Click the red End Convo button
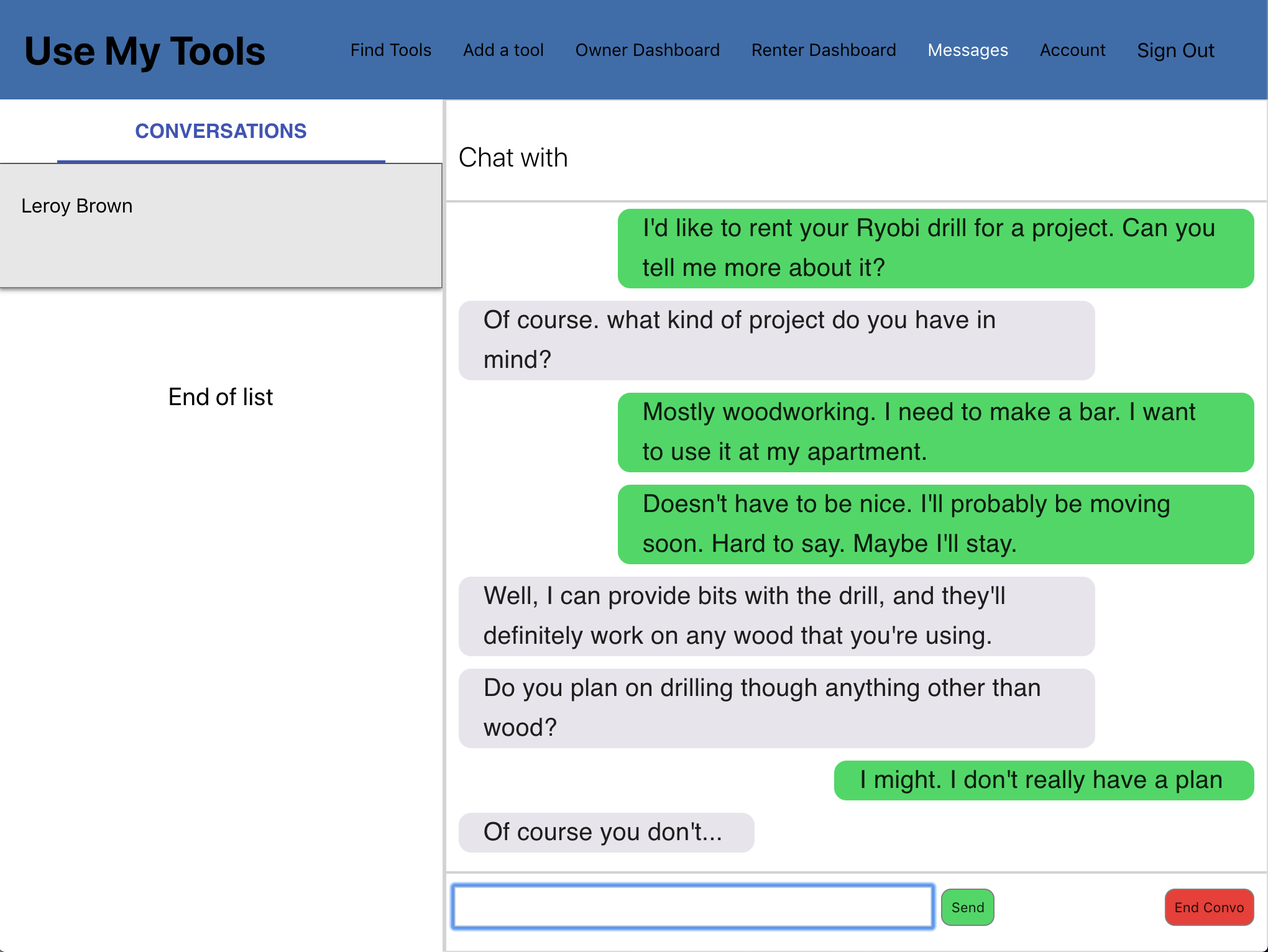 coord(1208,907)
